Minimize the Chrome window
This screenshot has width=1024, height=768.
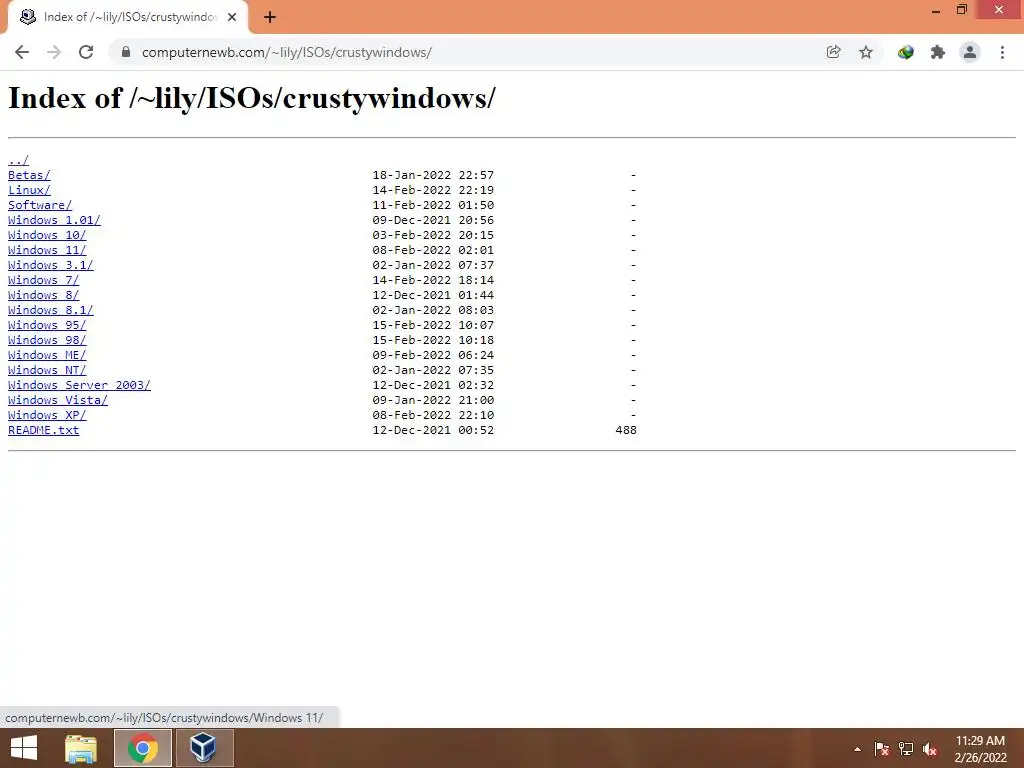click(936, 10)
